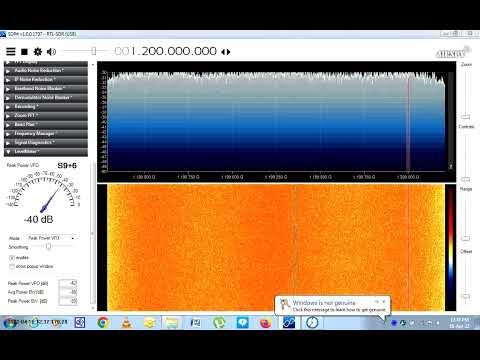Click the frequency step arrows icon
This screenshot has height=360, width=480.
point(226,52)
